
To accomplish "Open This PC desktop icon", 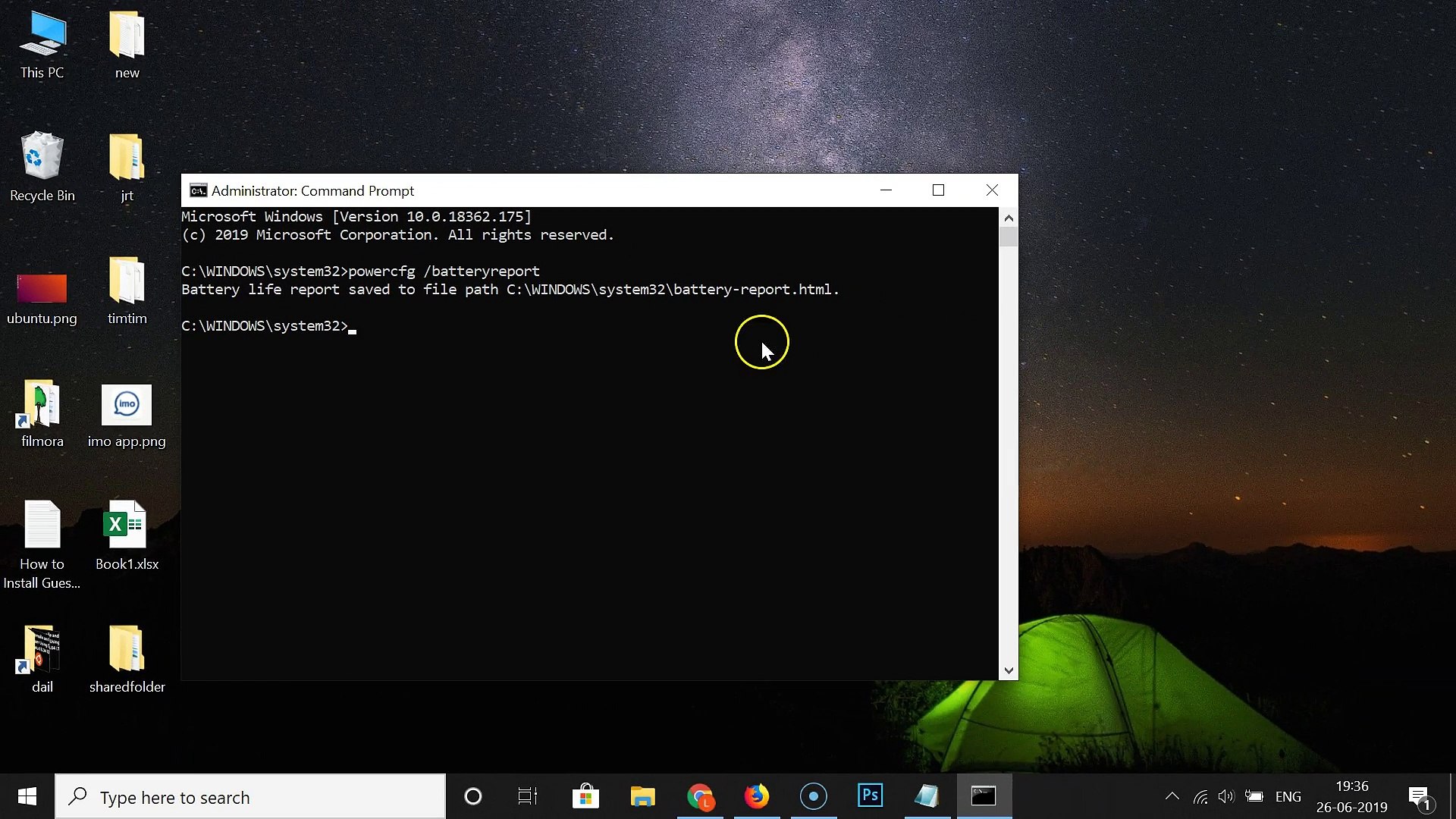I will click(42, 45).
